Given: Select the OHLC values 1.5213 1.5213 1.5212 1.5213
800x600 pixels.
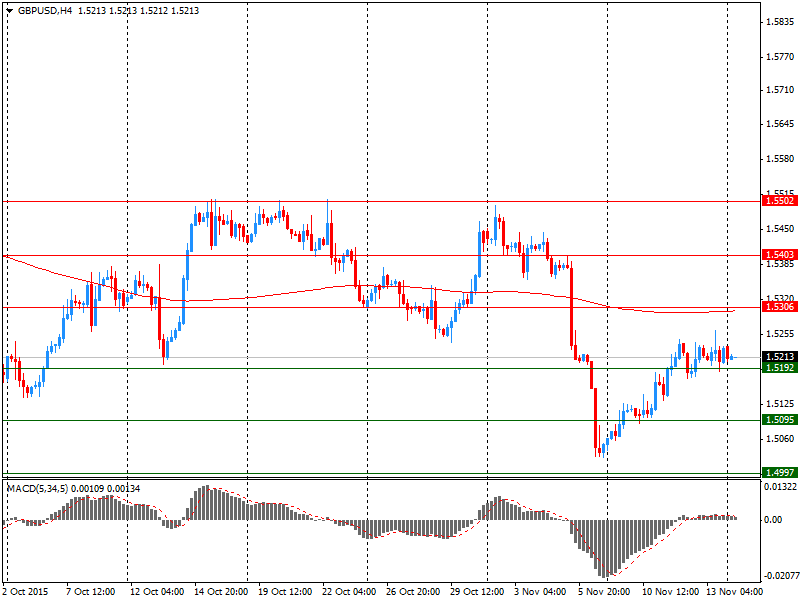Looking at the screenshot, I should click(138, 11).
